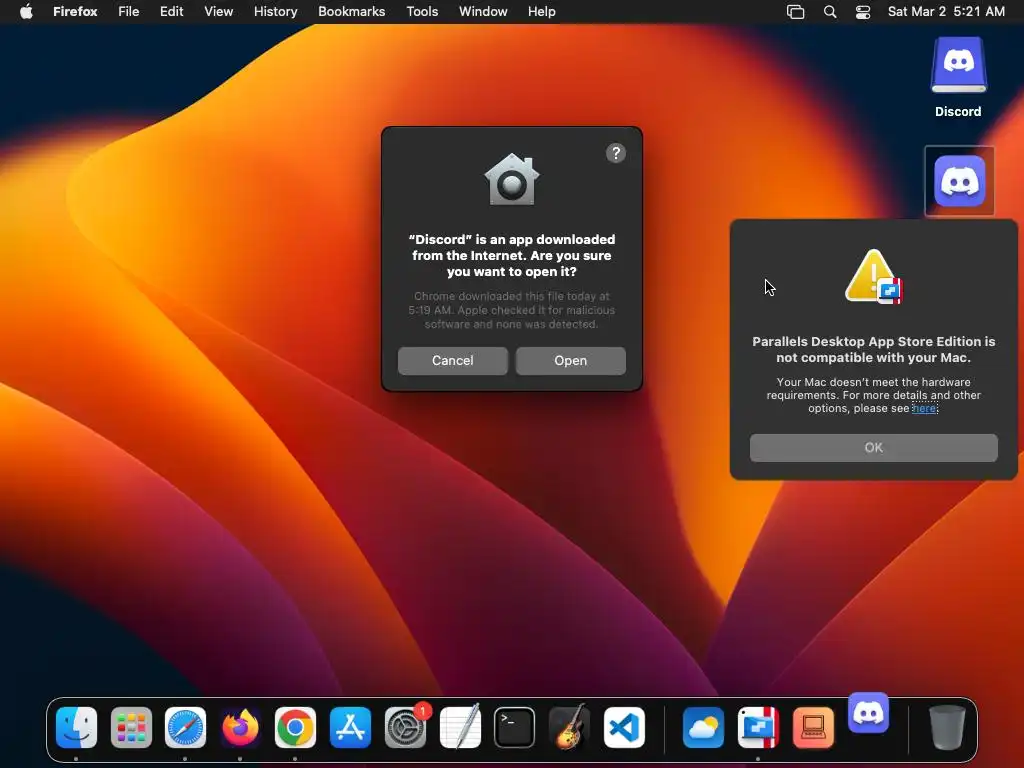Select the Discord app icon on desktop
This screenshot has height=768, width=1024.
(959, 181)
